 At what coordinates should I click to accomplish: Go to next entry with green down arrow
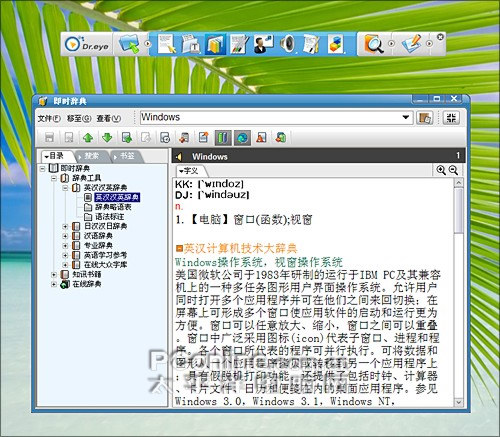[107, 137]
